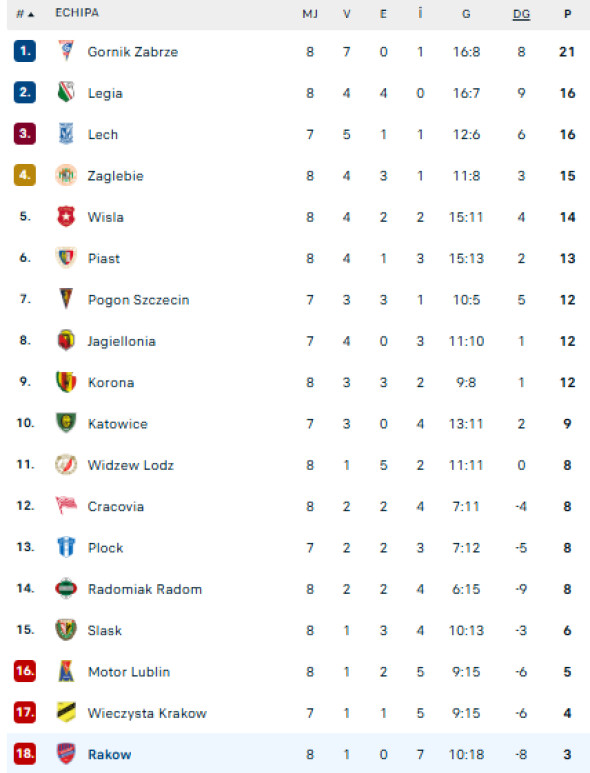Click the Rakow team crest
This screenshot has height=773, width=590.
pyautogui.click(x=66, y=753)
